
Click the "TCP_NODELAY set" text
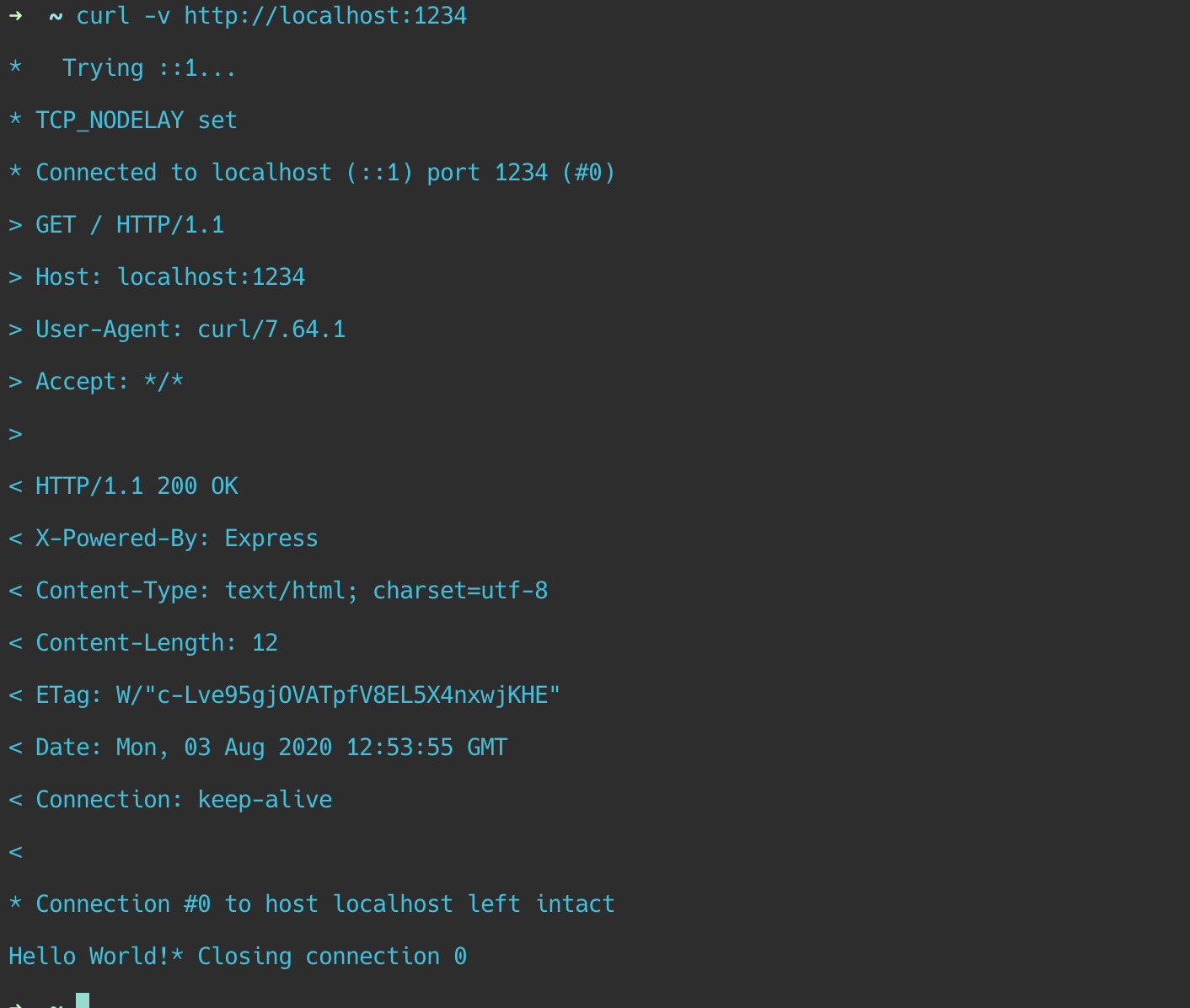tap(136, 121)
